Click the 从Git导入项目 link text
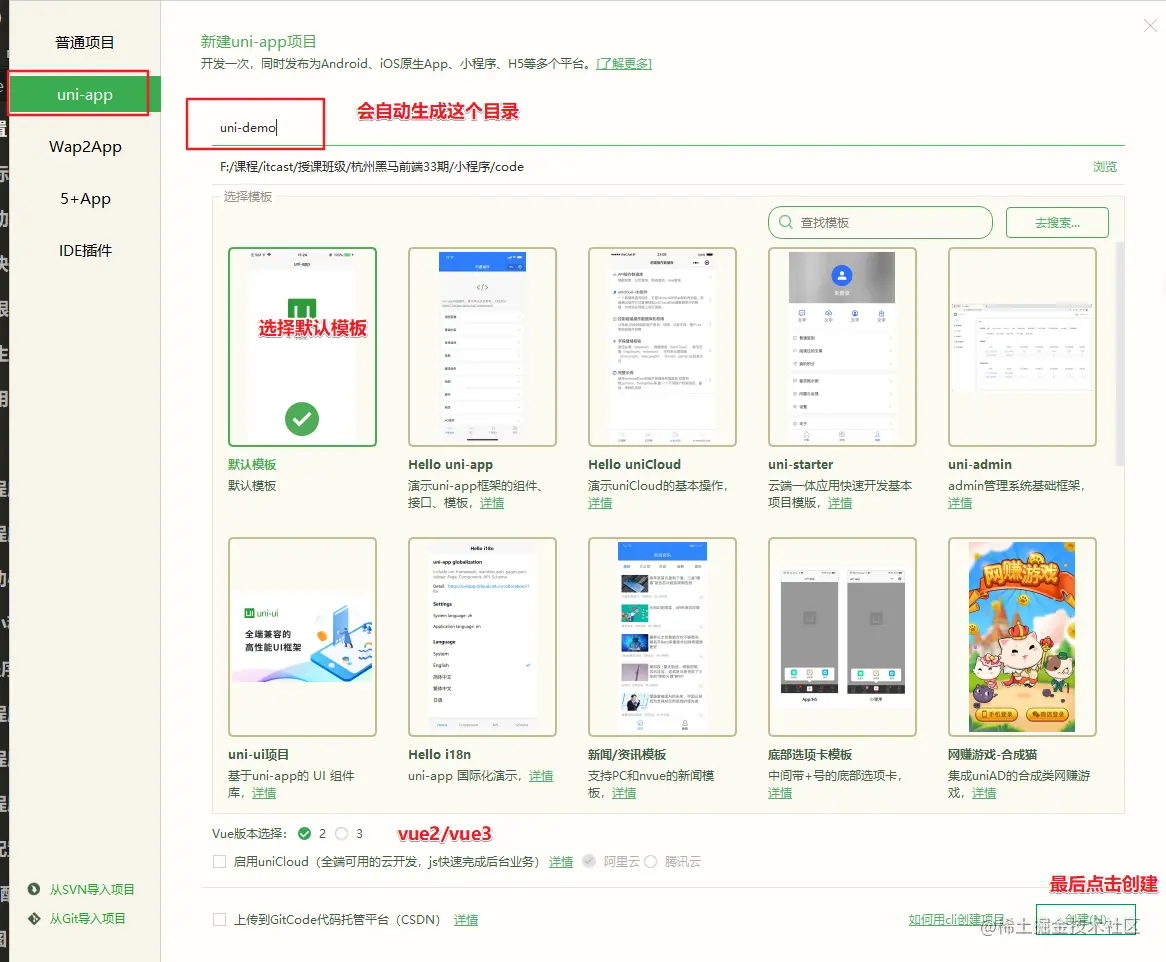The height and width of the screenshot is (962, 1166). (x=88, y=919)
